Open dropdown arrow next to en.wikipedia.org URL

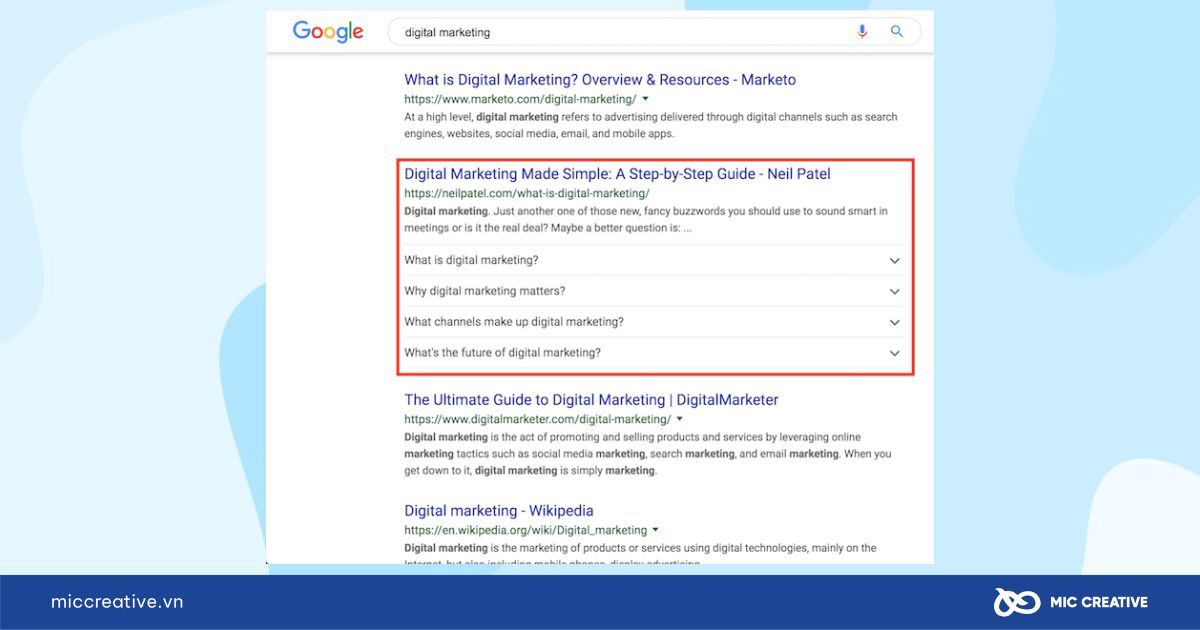pos(656,530)
